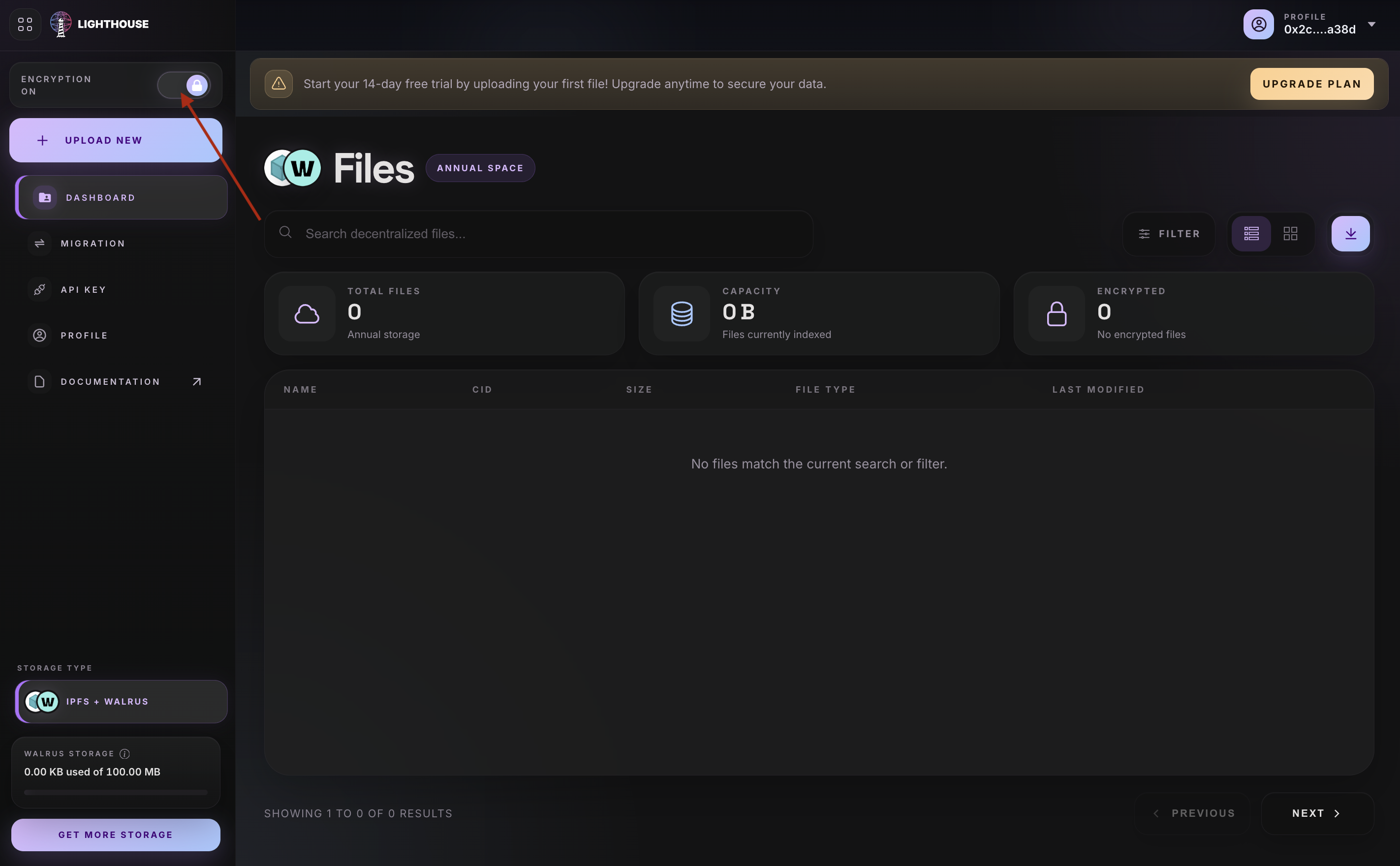The image size is (1400, 866).
Task: Click the download icon button
Action: point(1350,234)
